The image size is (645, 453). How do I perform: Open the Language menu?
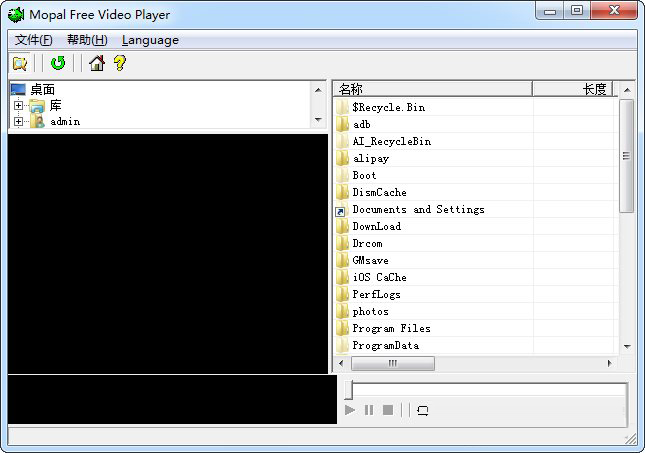150,40
